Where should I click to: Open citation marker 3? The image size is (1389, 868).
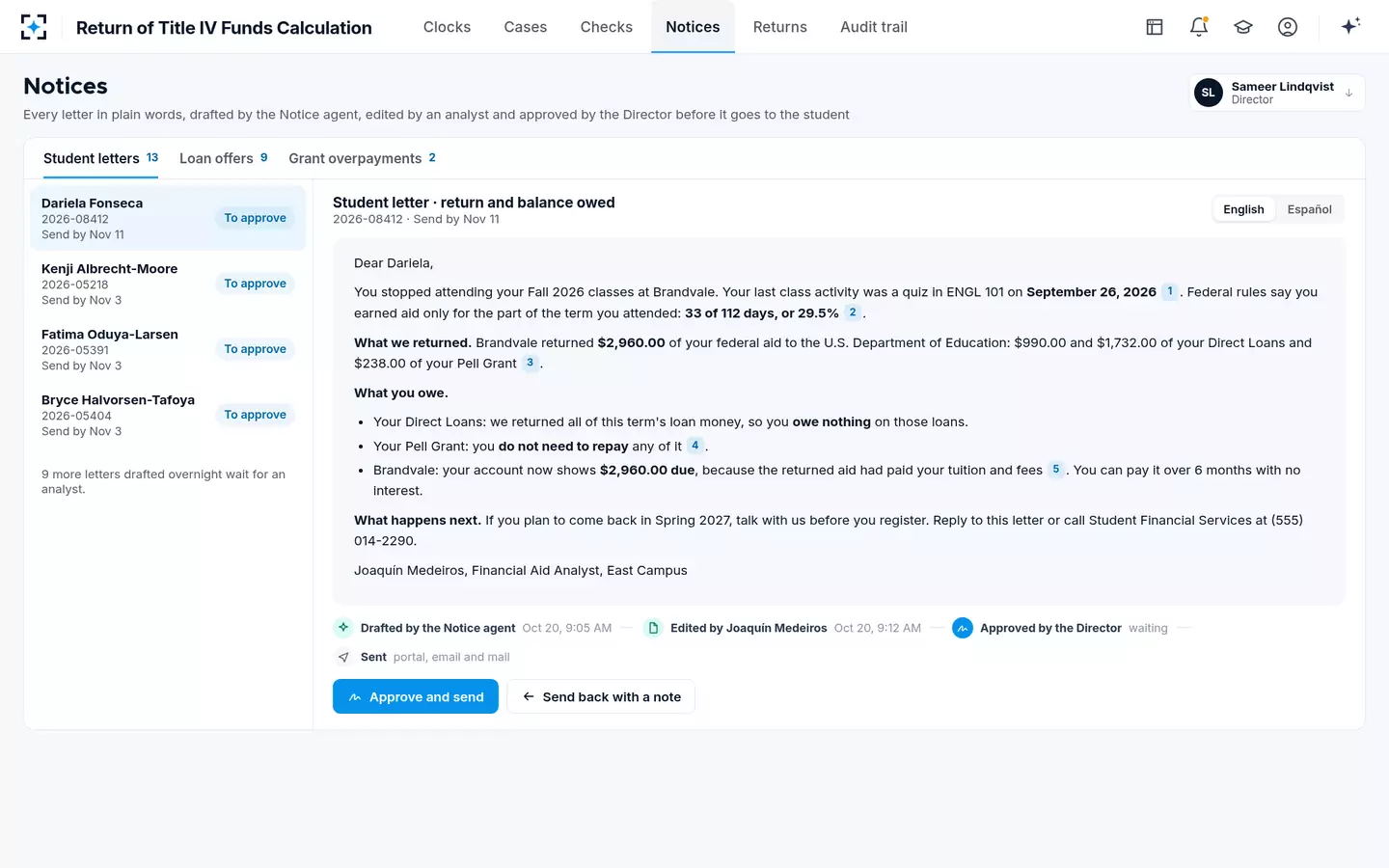pos(530,363)
